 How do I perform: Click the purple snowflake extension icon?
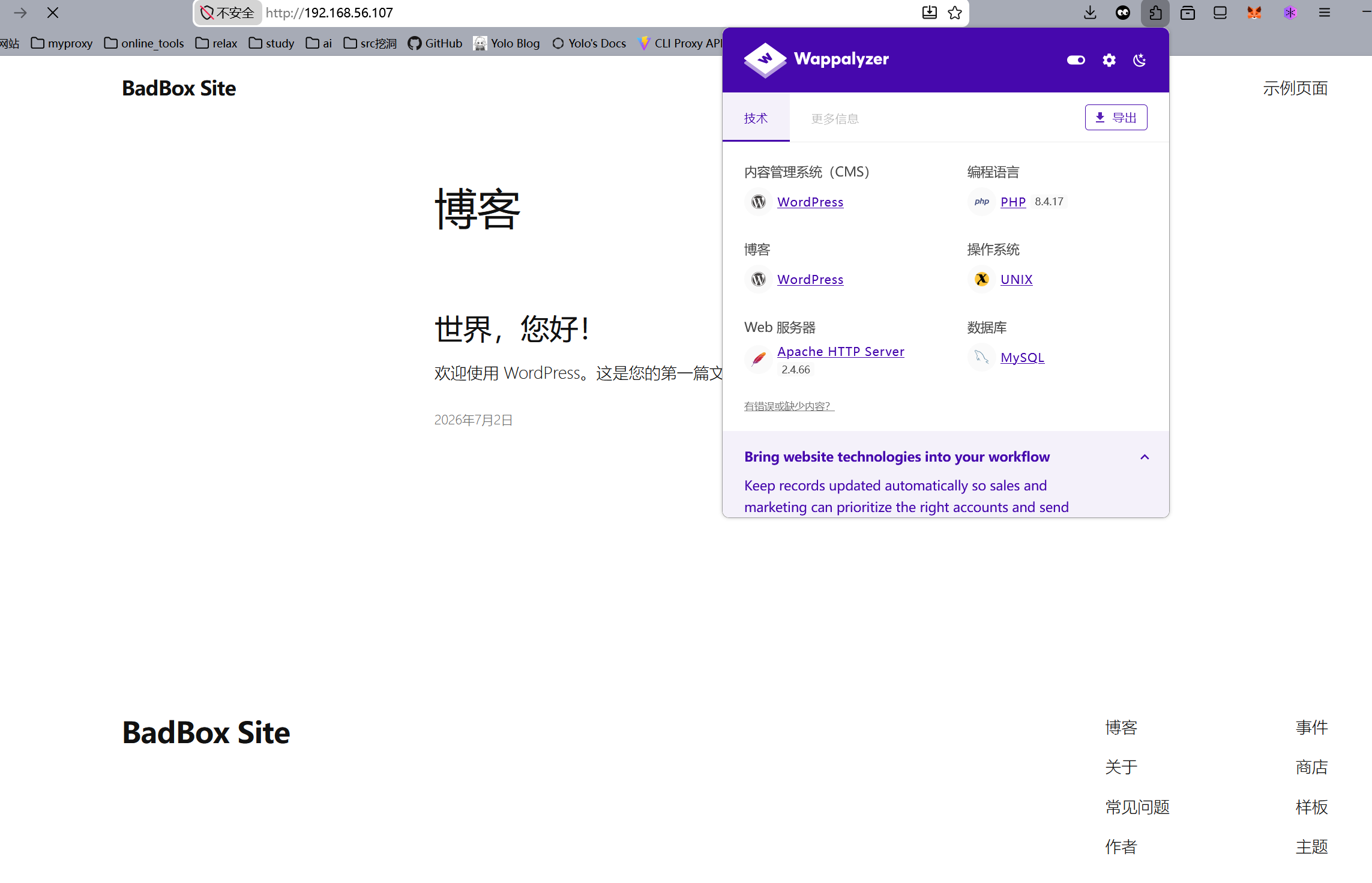(x=1290, y=13)
